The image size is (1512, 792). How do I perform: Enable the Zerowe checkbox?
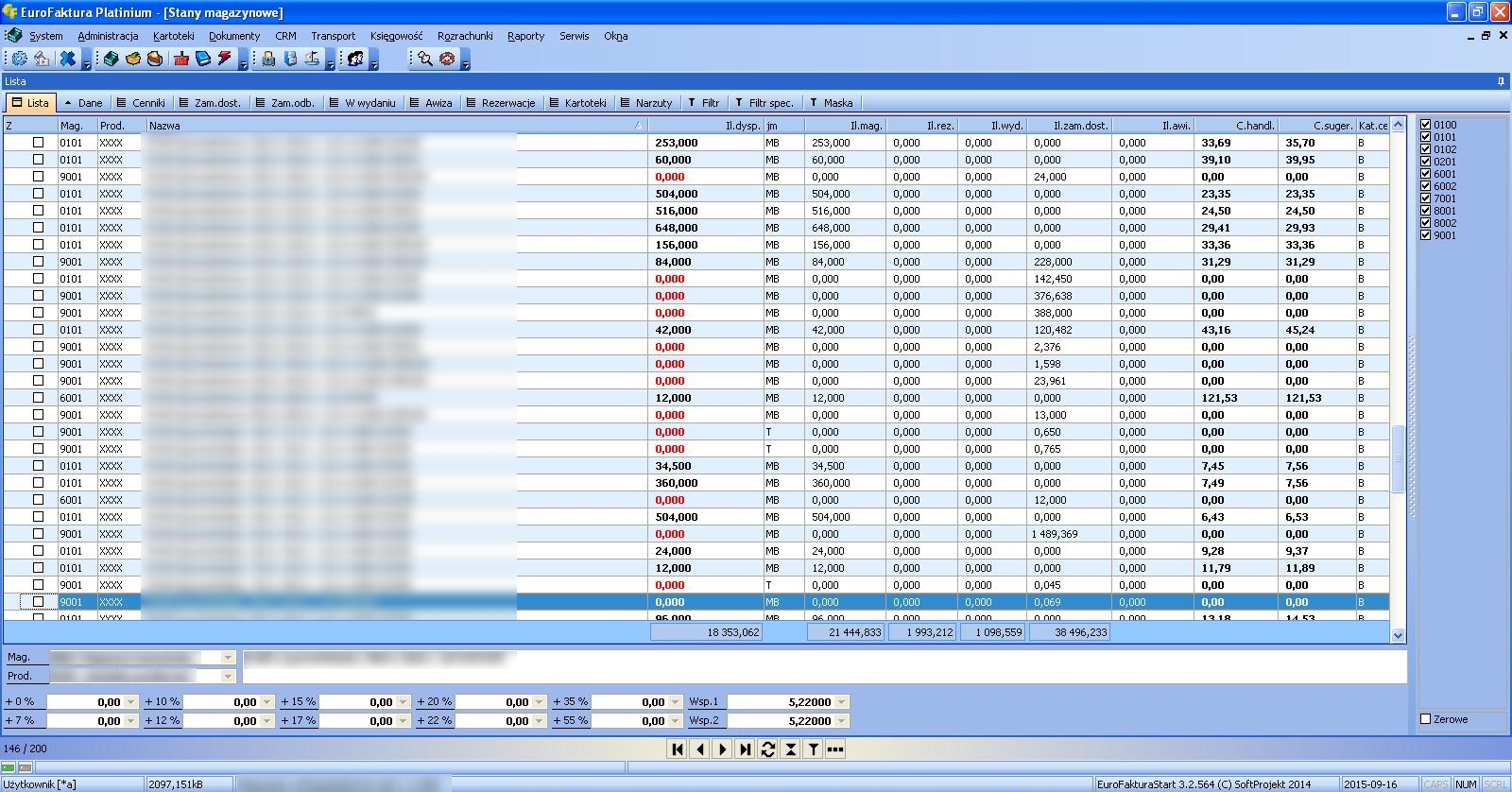[x=1426, y=719]
